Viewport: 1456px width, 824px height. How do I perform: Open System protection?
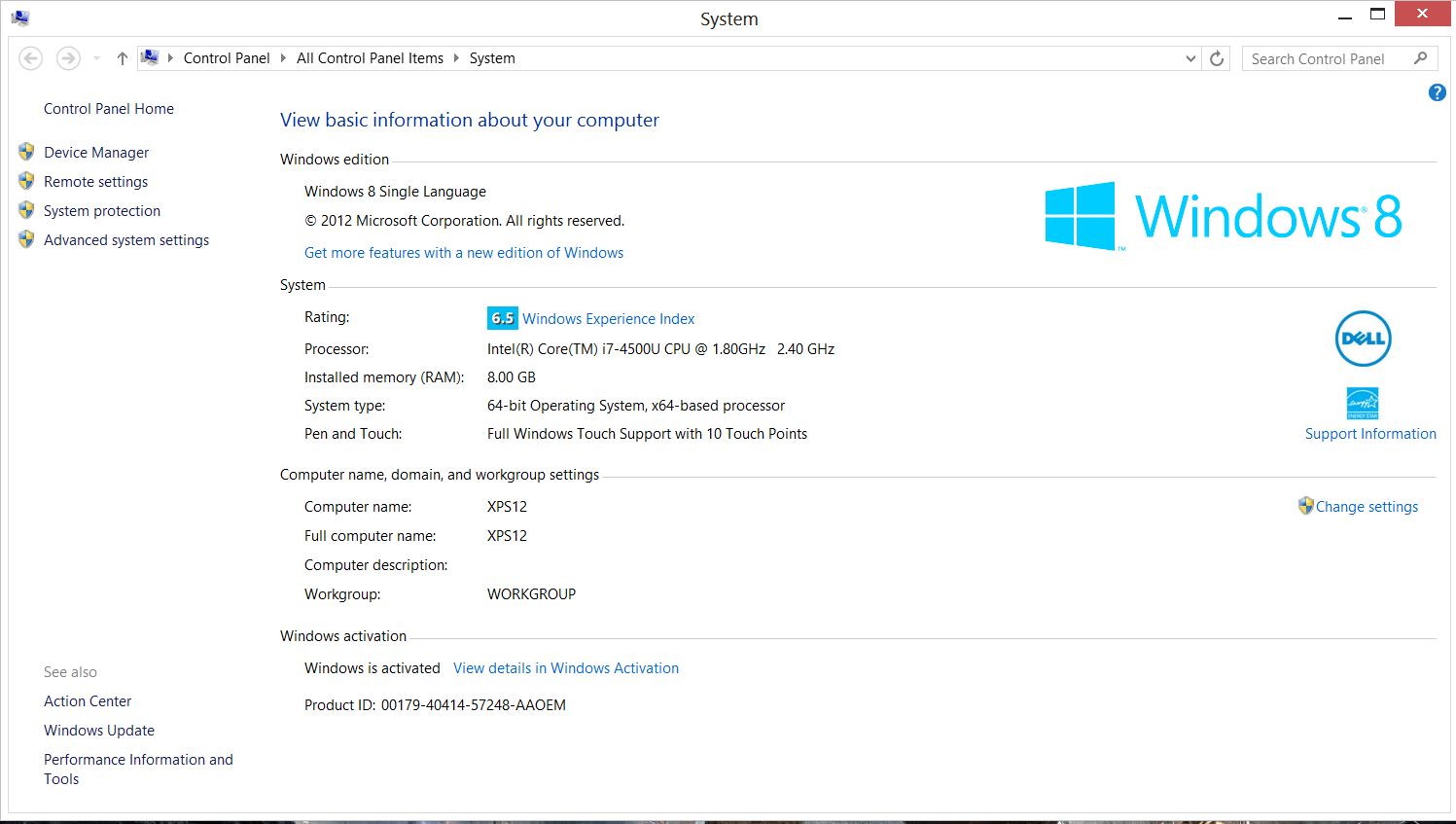(102, 211)
